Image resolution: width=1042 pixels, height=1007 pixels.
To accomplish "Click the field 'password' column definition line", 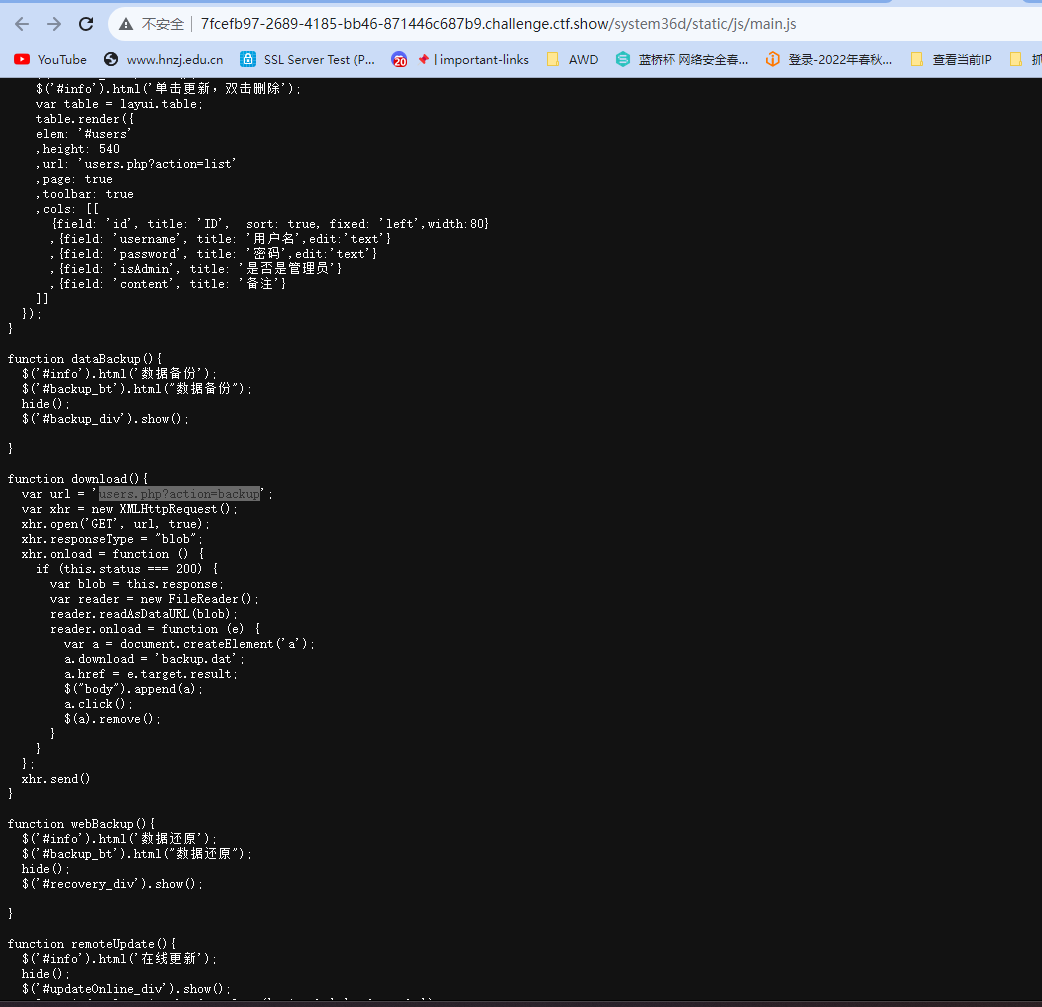I will 213,254.
